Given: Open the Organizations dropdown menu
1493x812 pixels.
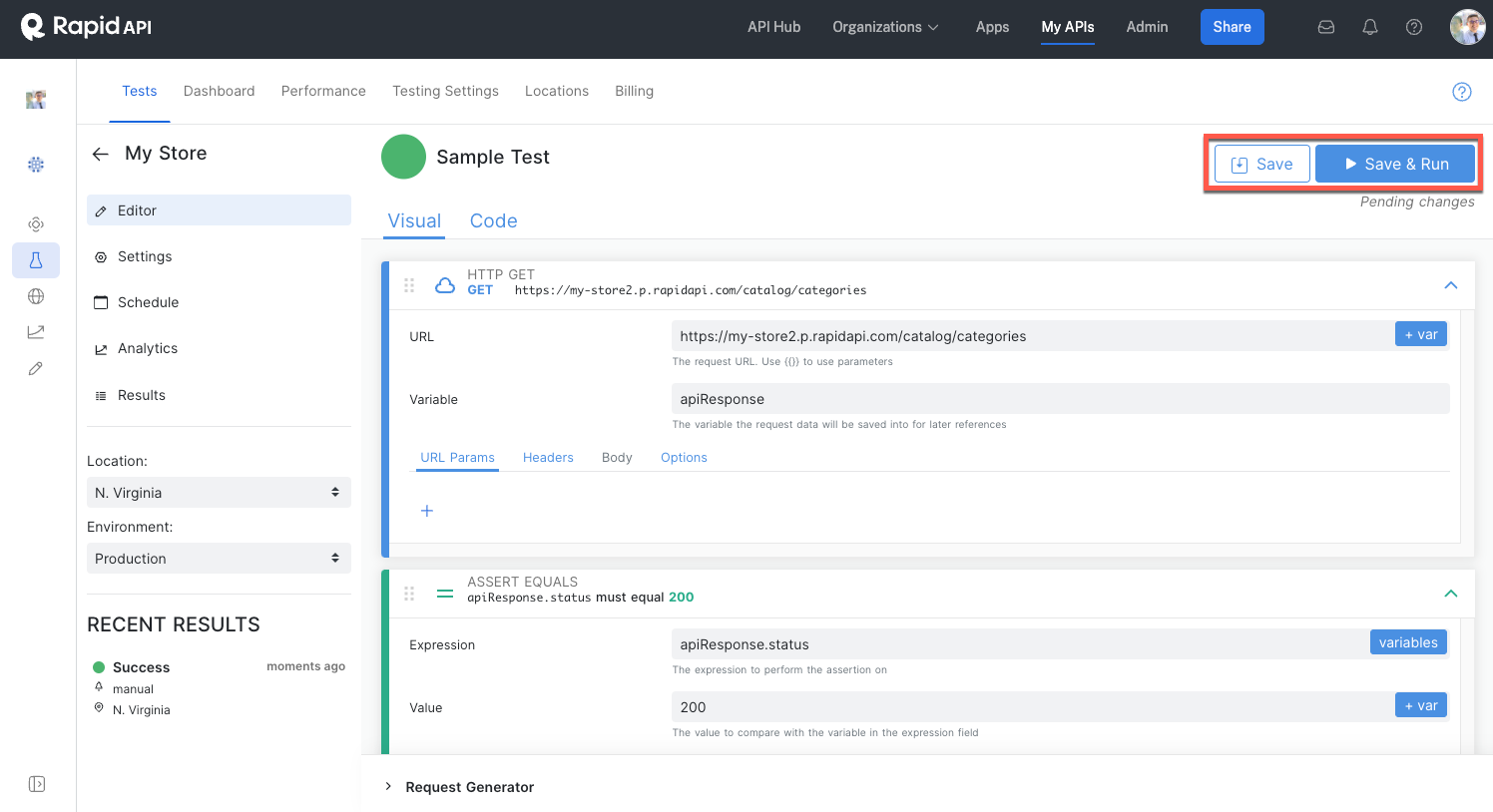Looking at the screenshot, I should (885, 27).
